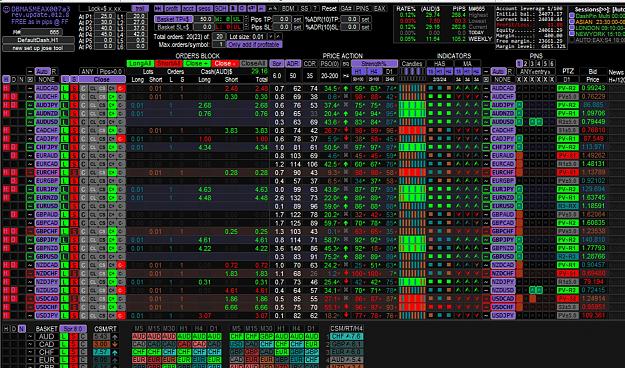This screenshot has width=625, height=368.
Task: Click the fast-forward arrows icon left of profit
Action: pos(158,8)
